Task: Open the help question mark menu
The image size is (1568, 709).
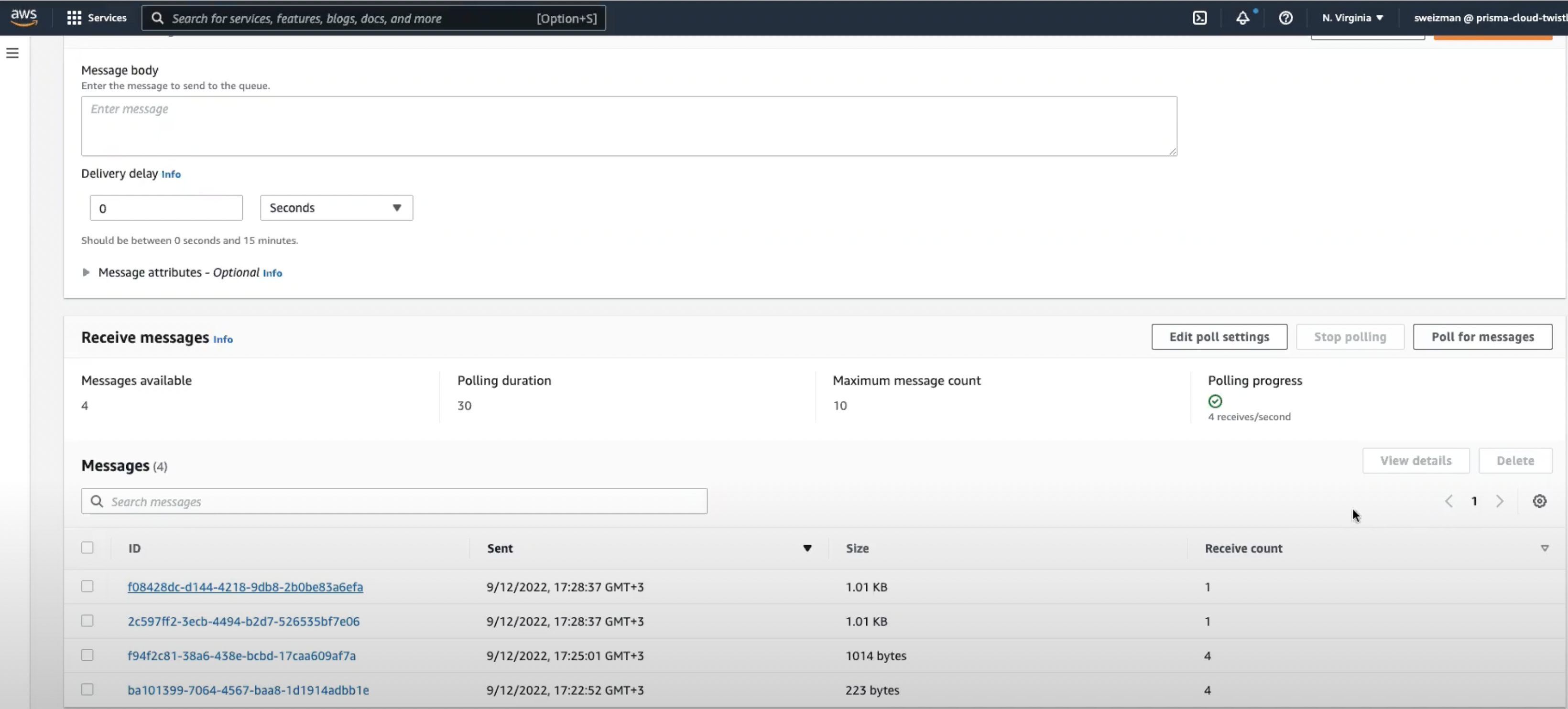Action: [1285, 18]
